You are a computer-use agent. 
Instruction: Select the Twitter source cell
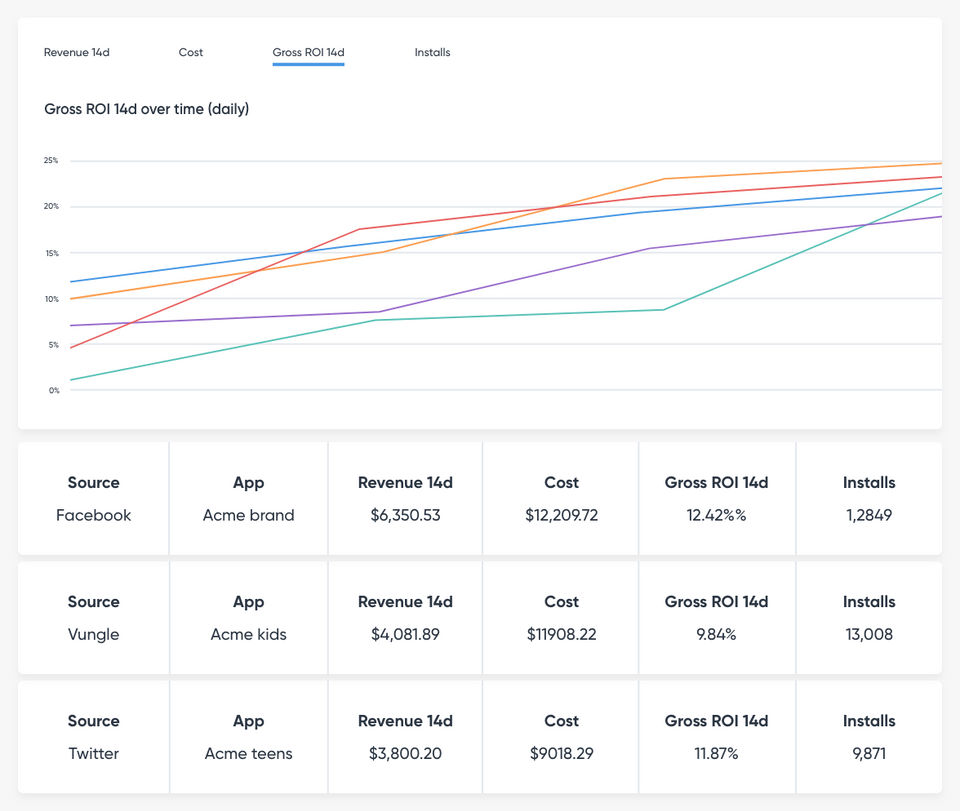(x=94, y=753)
